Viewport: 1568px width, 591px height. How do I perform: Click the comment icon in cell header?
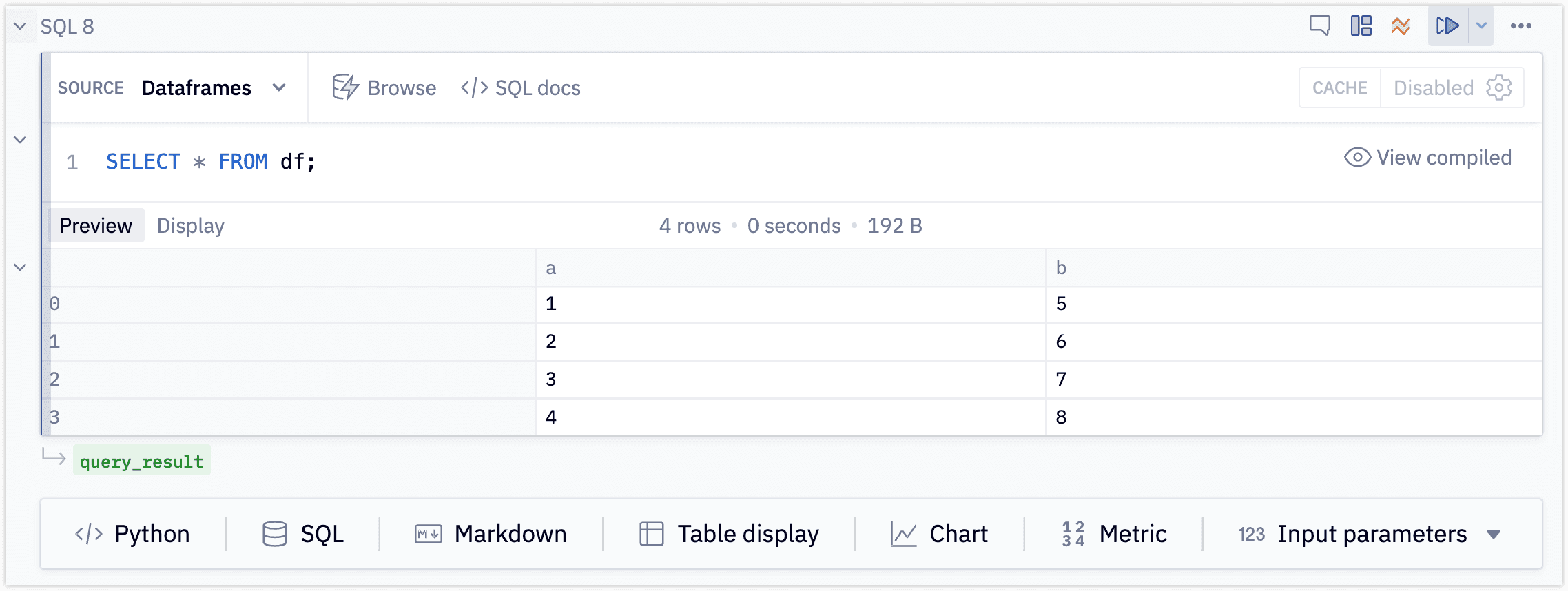pyautogui.click(x=1319, y=26)
